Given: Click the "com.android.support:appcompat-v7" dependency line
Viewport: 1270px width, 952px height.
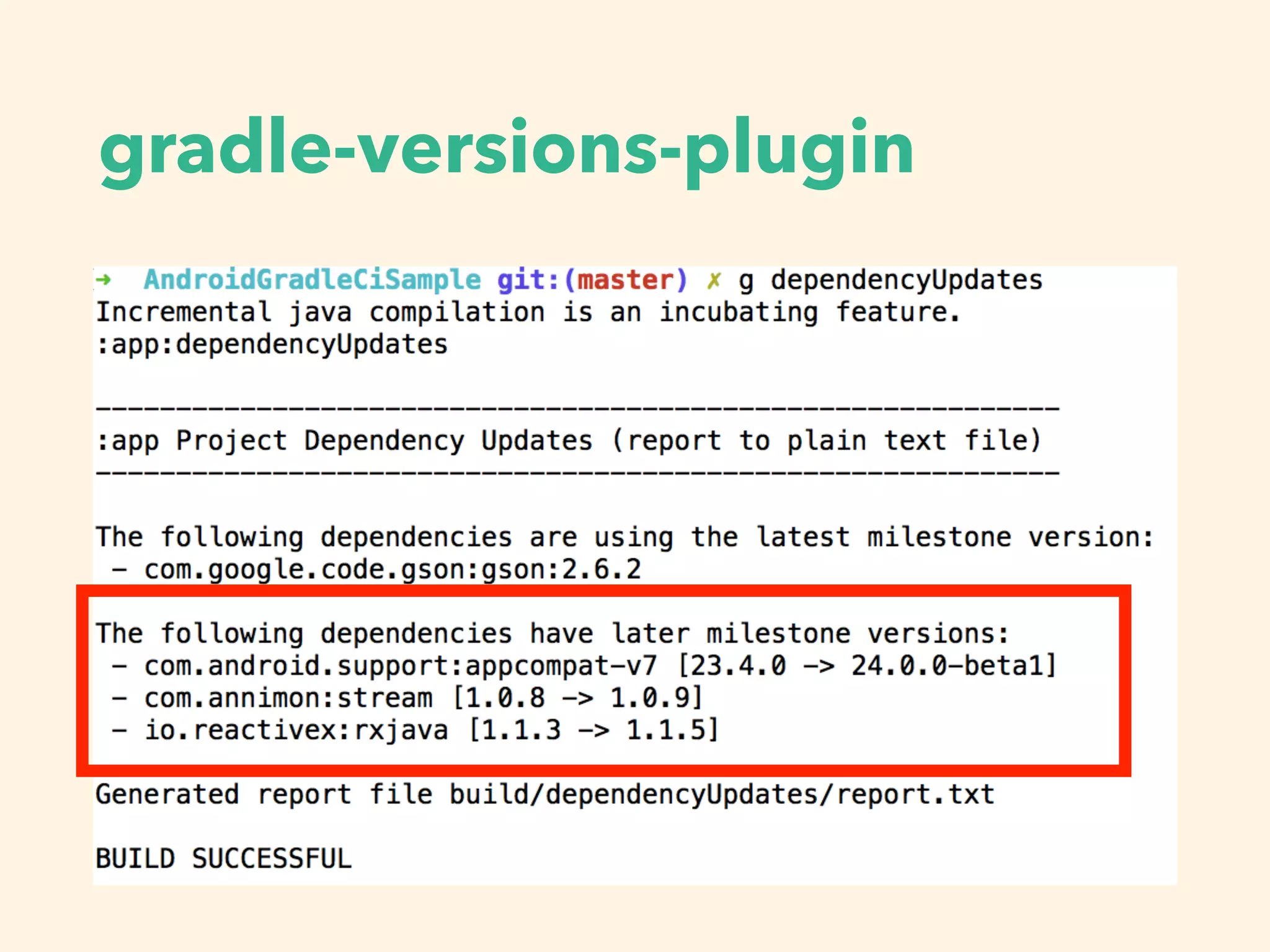Looking at the screenshot, I should pyautogui.click(x=584, y=666).
